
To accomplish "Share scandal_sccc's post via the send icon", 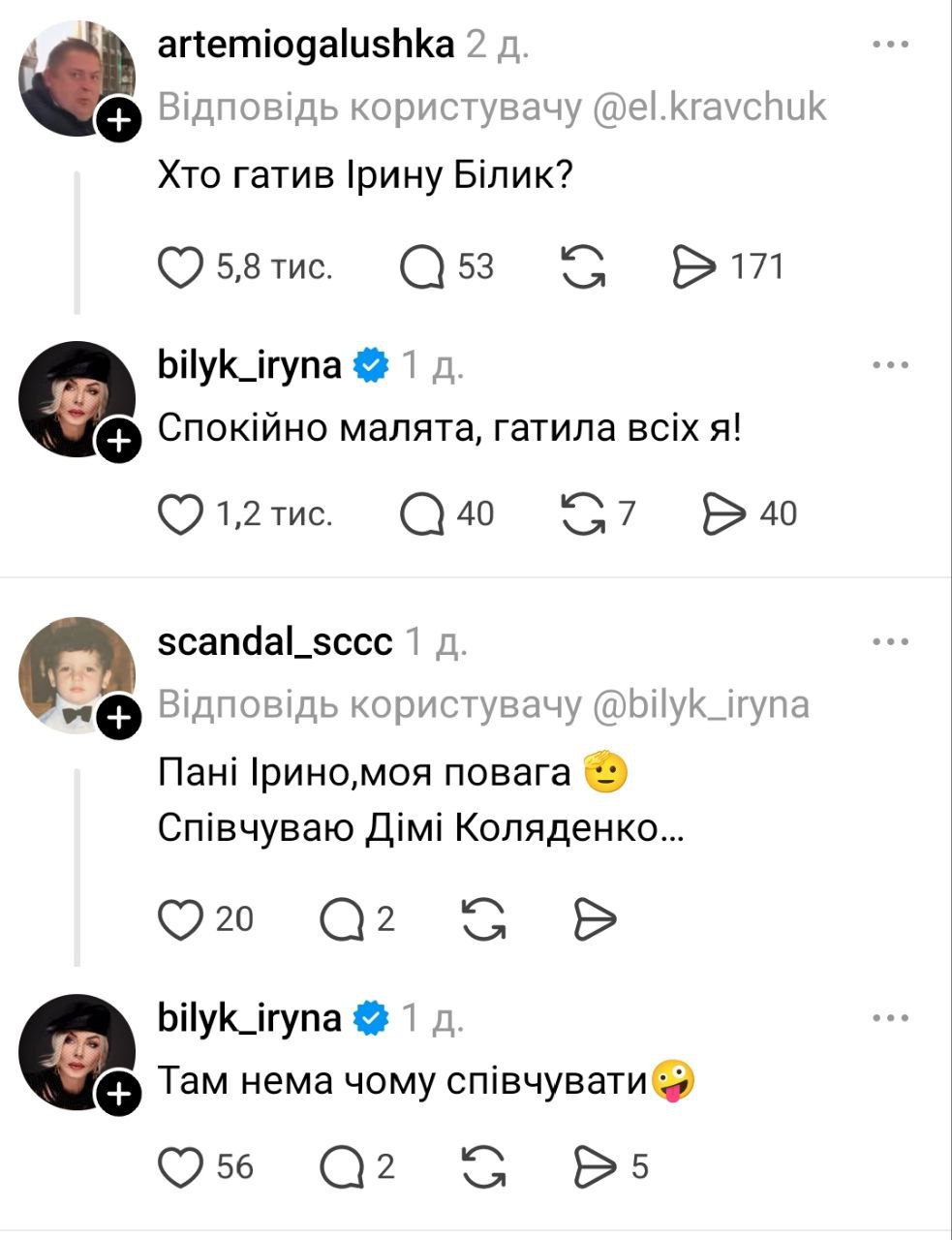I will (x=595, y=918).
